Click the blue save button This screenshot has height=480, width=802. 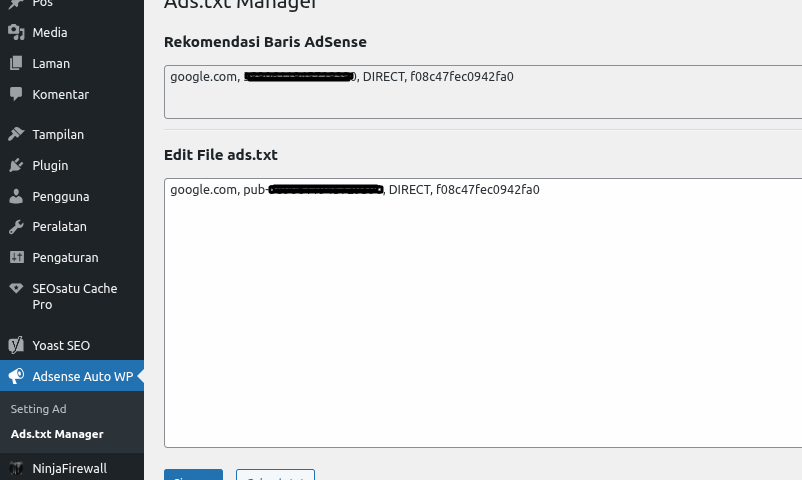coord(193,475)
